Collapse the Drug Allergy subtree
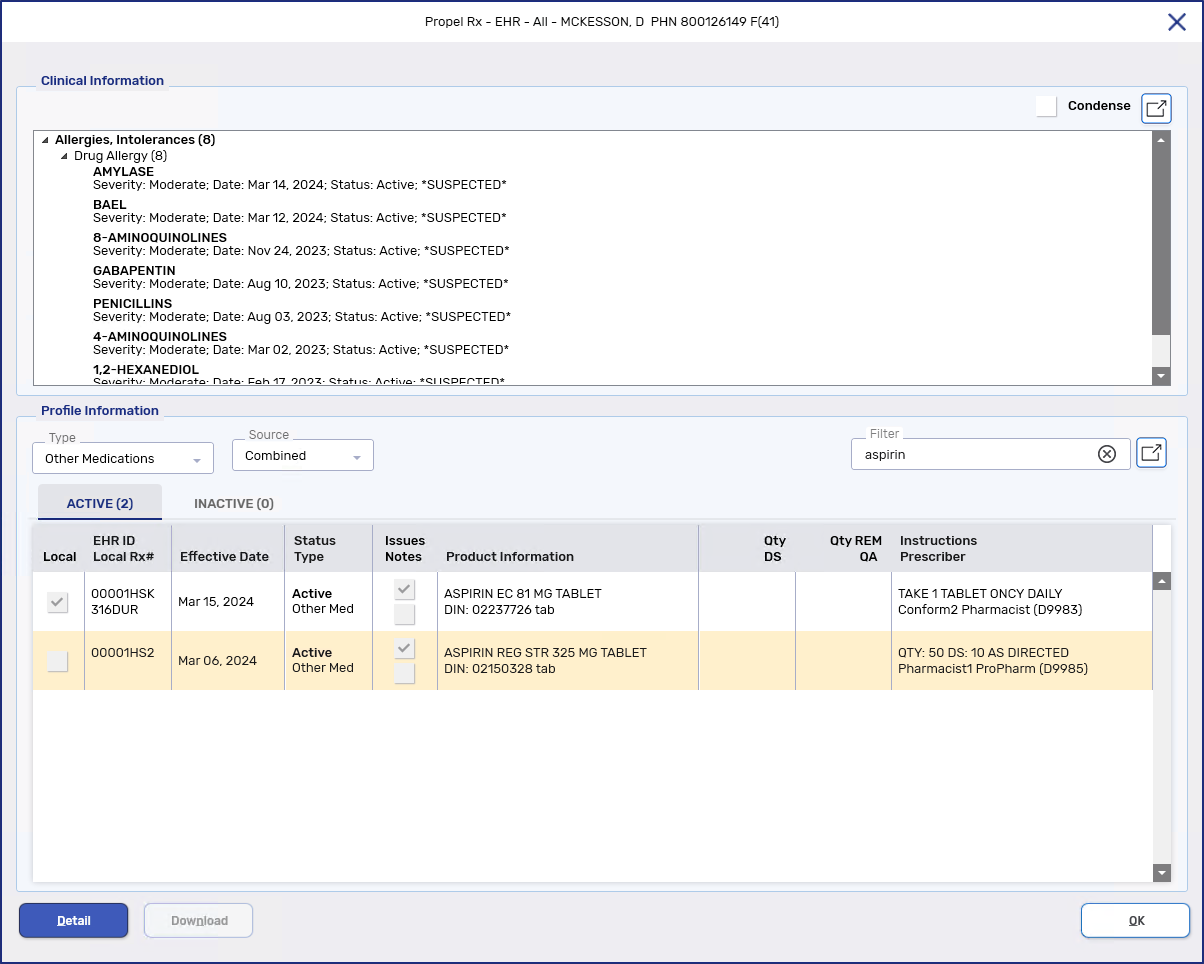This screenshot has height=964, width=1204. tap(65, 157)
